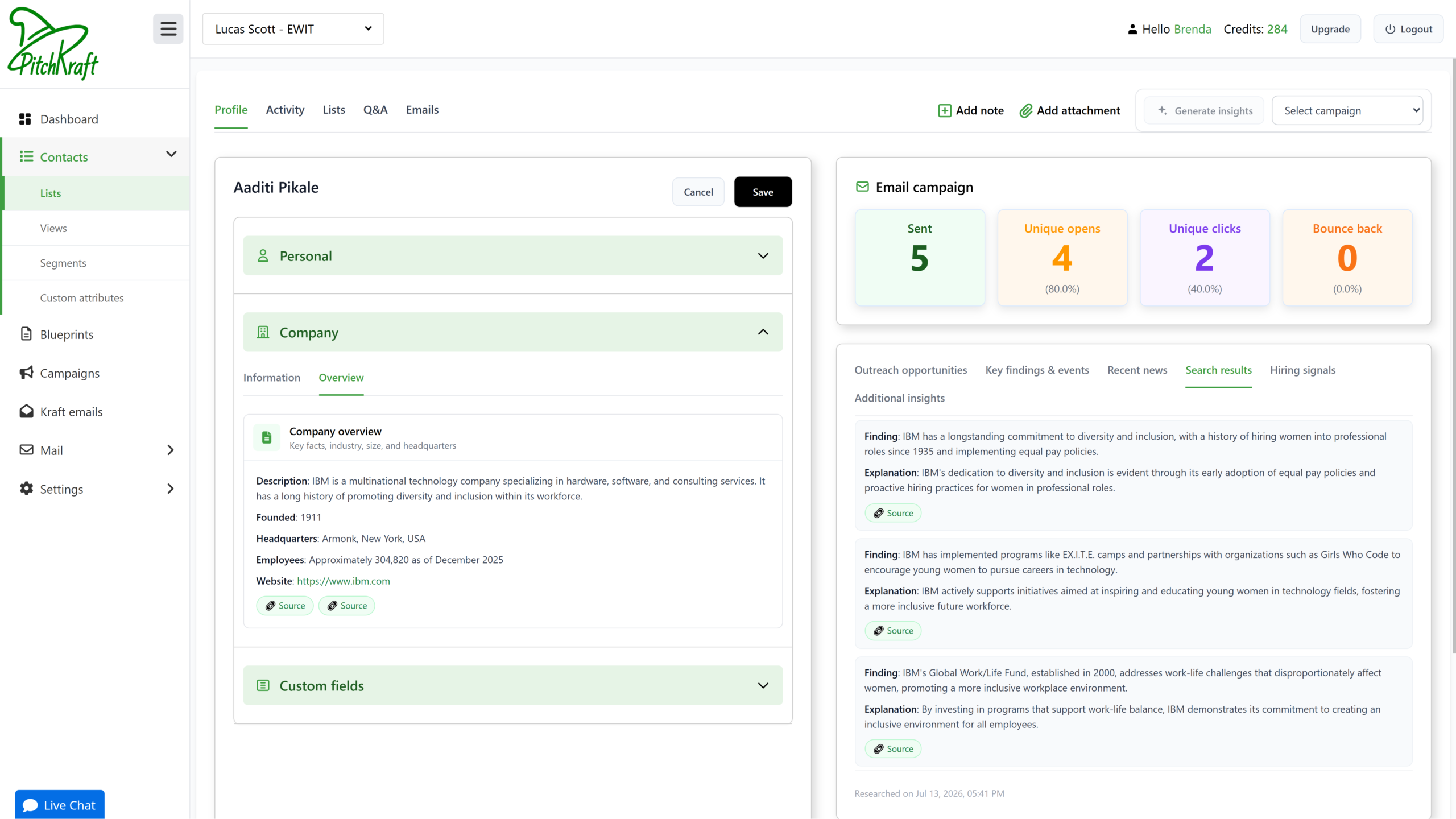Screen dimensions: 1456x819
Task: Click the Add note label
Action: (x=979, y=110)
